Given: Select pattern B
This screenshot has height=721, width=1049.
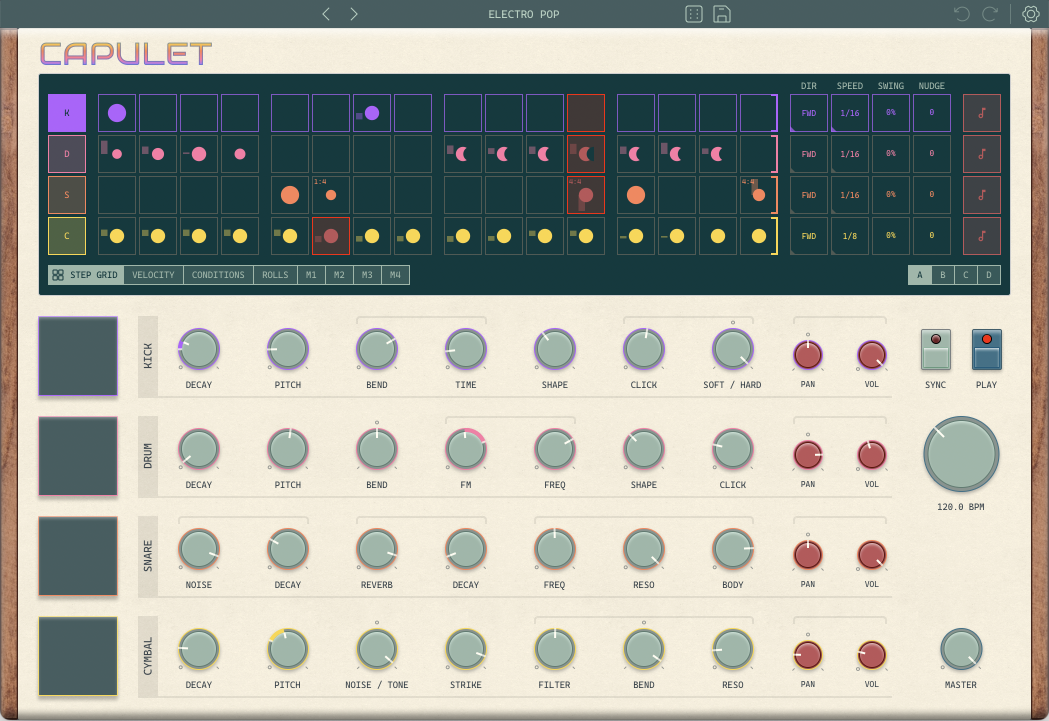Looking at the screenshot, I should [943, 274].
